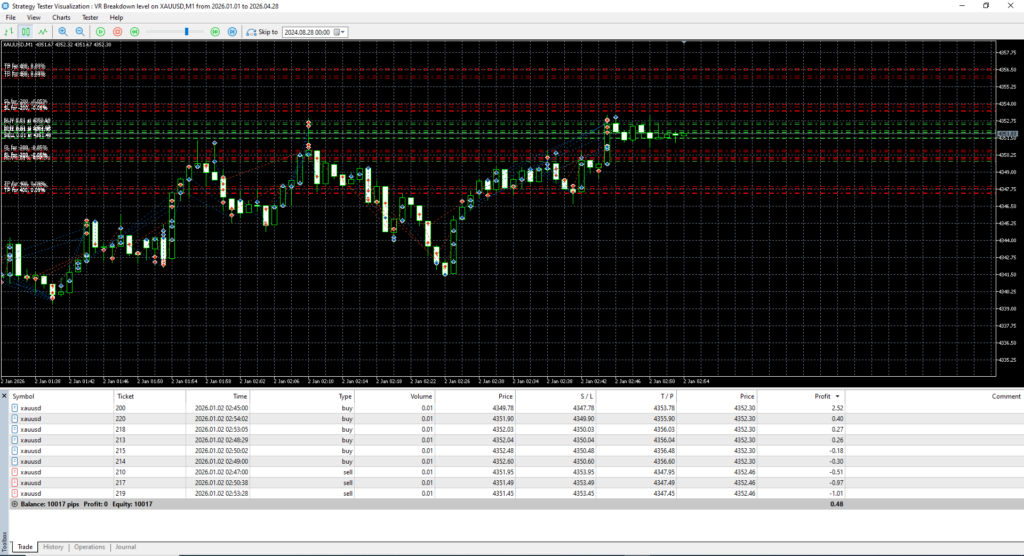
Task: Select profit value -1.01
Action: [x=836, y=493]
